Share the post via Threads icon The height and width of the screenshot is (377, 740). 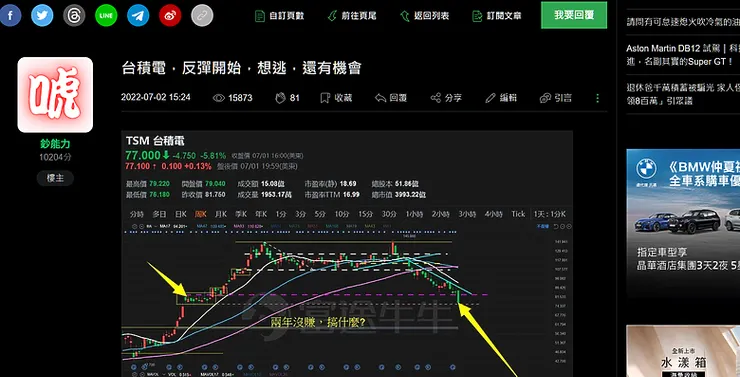point(74,16)
